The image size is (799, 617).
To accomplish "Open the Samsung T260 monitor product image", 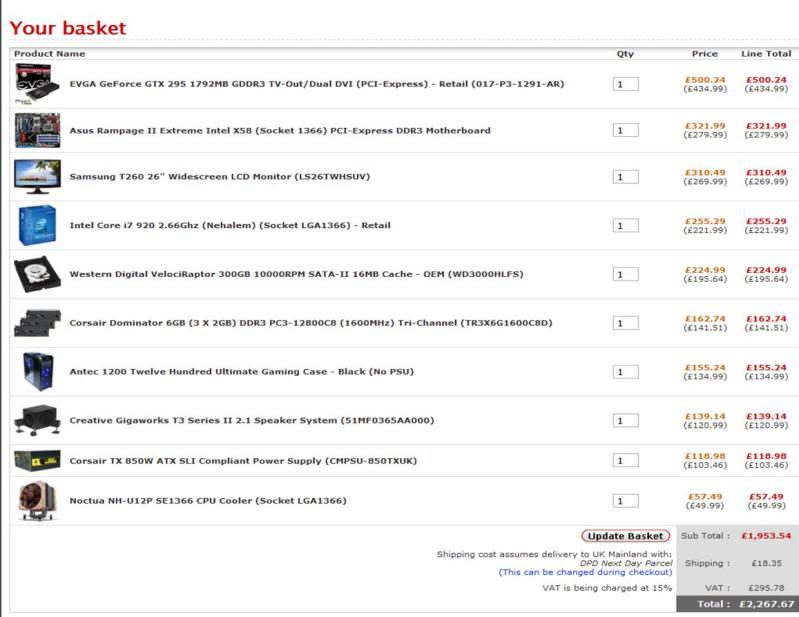I will [x=37, y=177].
